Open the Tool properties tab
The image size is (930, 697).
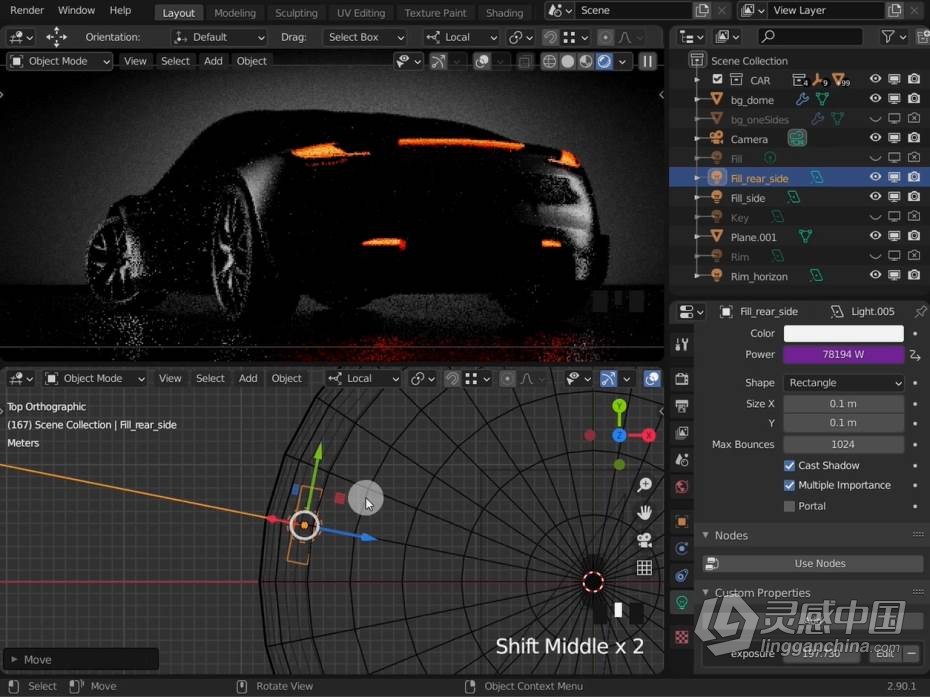point(681,345)
